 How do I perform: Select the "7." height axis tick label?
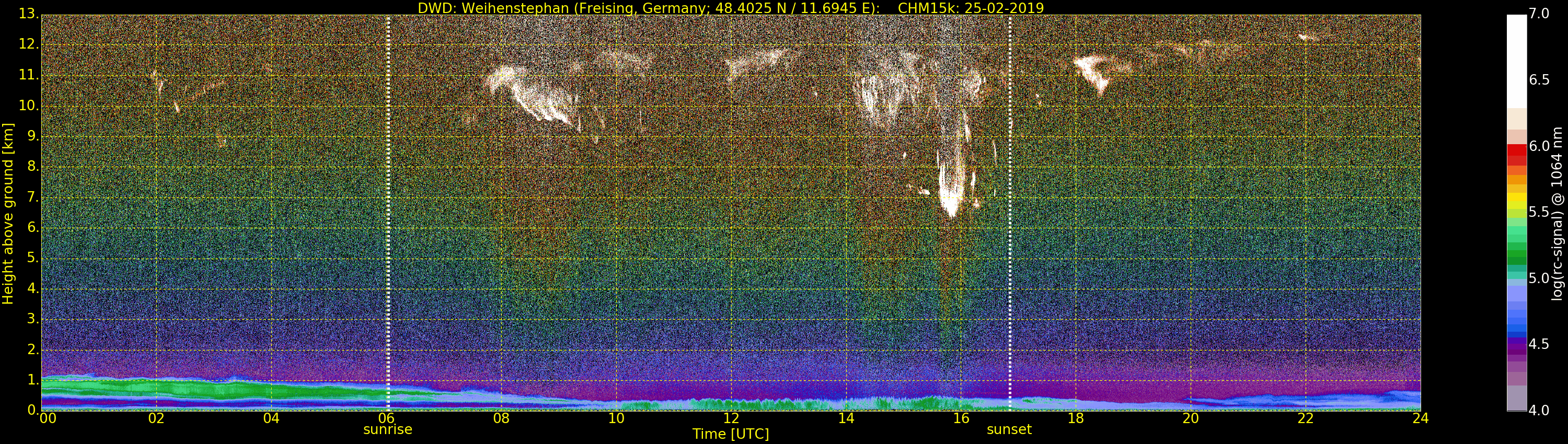[x=33, y=197]
